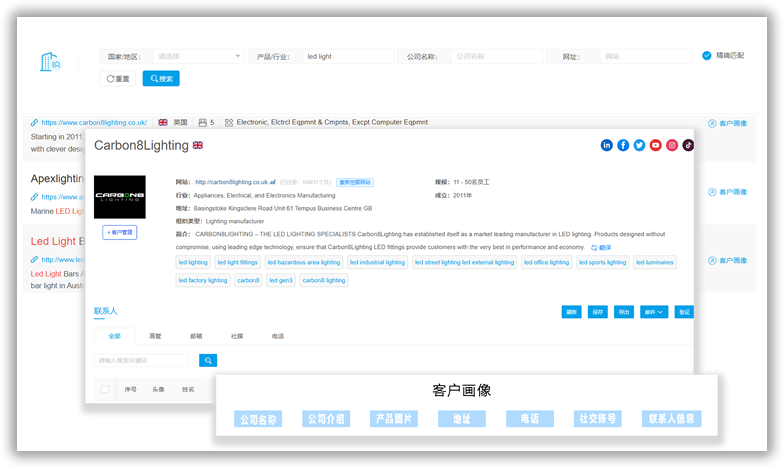The width and height of the screenshot is (784, 468).
Task: Click magnifier search button in contacts section
Action: click(208, 360)
